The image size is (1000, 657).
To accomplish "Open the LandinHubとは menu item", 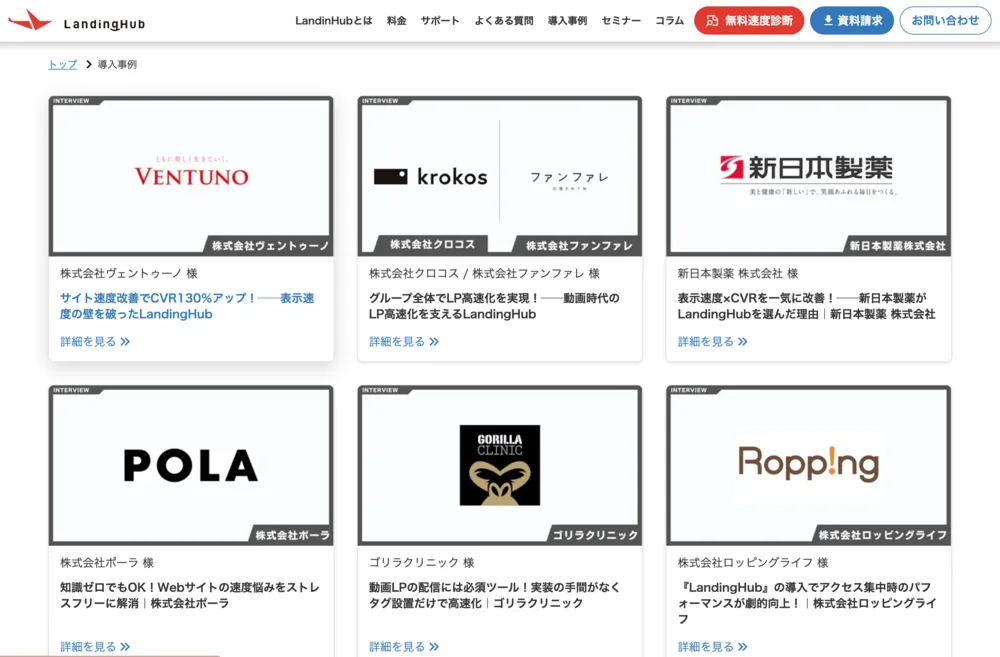I will click(334, 20).
